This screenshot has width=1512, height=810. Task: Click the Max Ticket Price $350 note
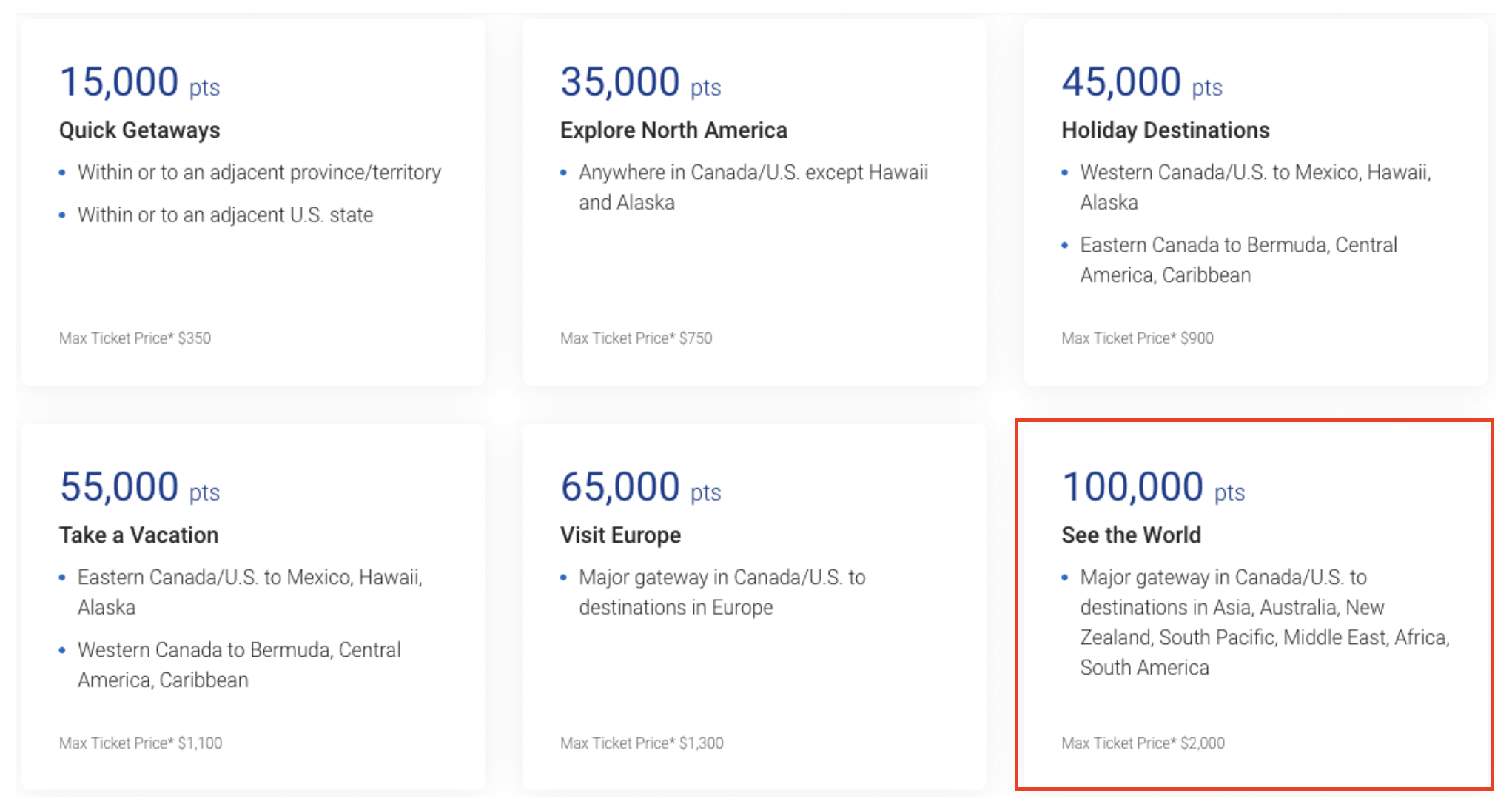pyautogui.click(x=135, y=338)
